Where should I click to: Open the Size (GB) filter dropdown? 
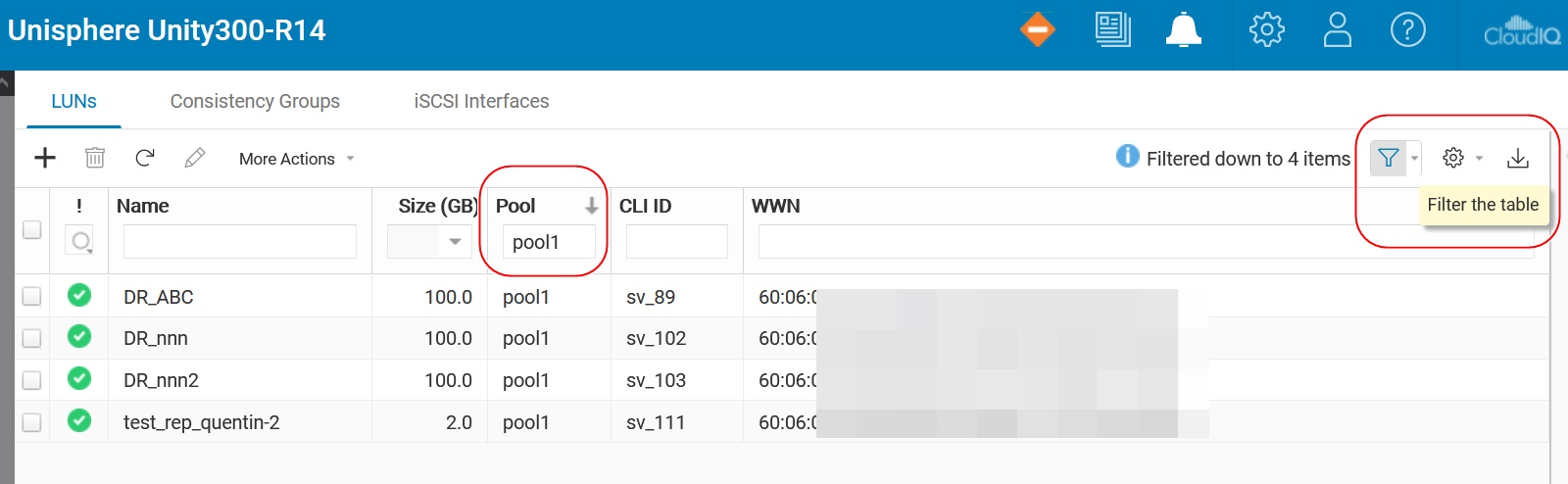coord(427,241)
